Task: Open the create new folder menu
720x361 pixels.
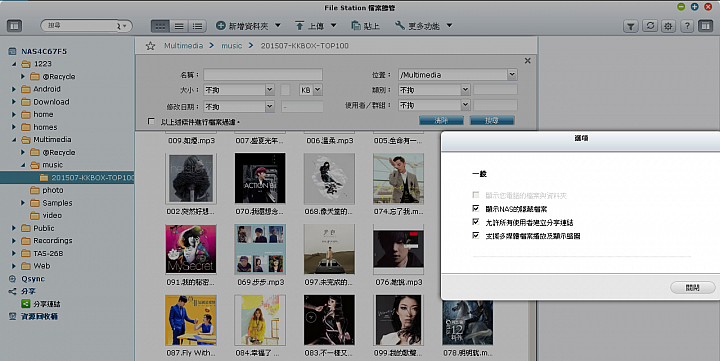Action: point(248,26)
